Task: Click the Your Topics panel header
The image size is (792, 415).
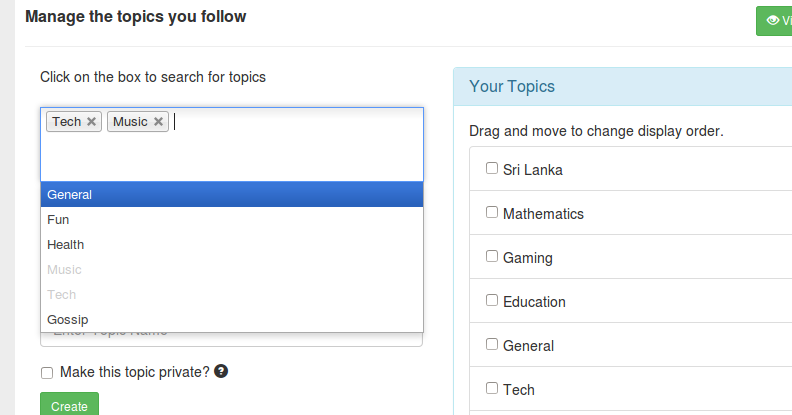Action: click(622, 87)
